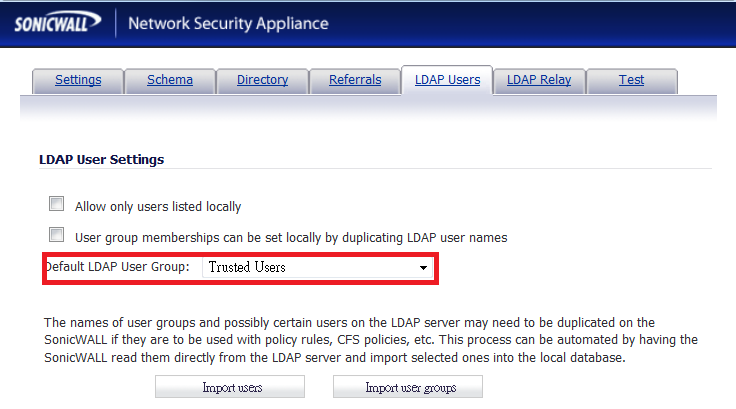Click the 'Allow only users listed locally' label
Screen dimensions: 736x409
158,207
